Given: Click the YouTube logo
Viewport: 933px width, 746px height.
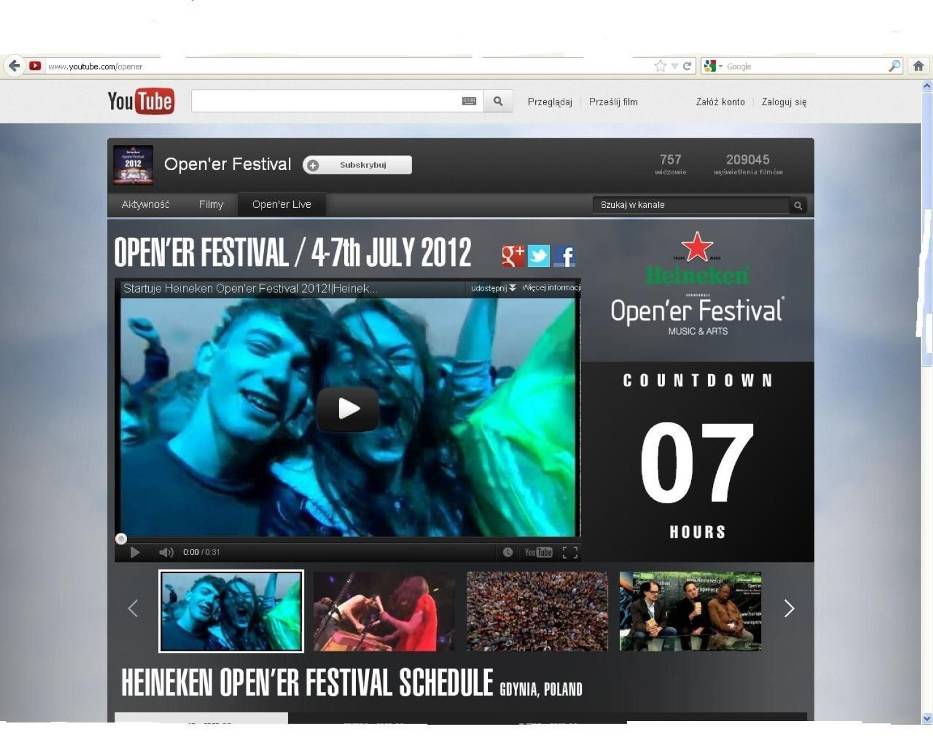Looking at the screenshot, I should [x=140, y=101].
